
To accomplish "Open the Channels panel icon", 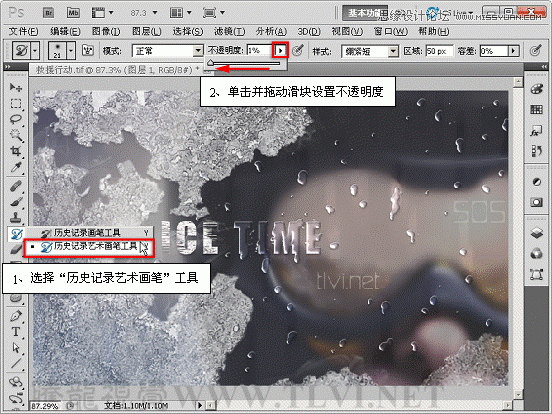I will (x=536, y=253).
